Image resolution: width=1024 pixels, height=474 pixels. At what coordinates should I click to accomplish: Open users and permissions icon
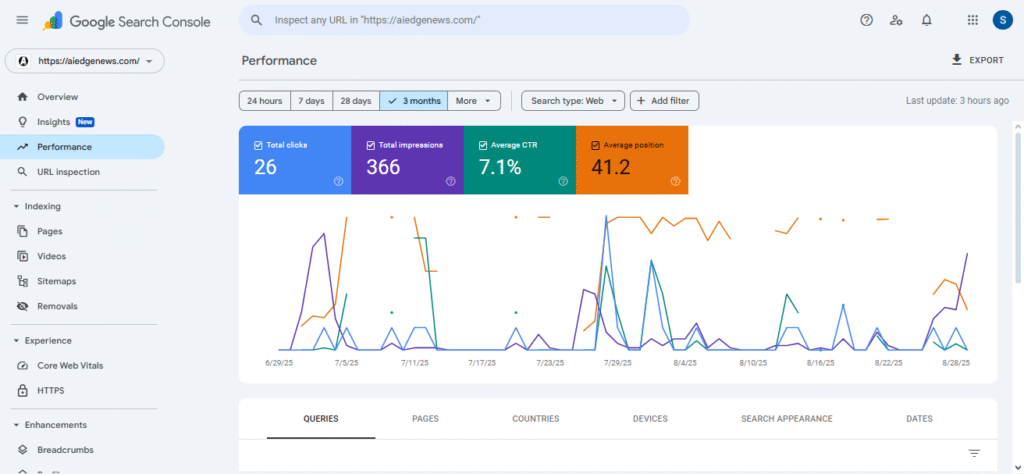click(896, 20)
